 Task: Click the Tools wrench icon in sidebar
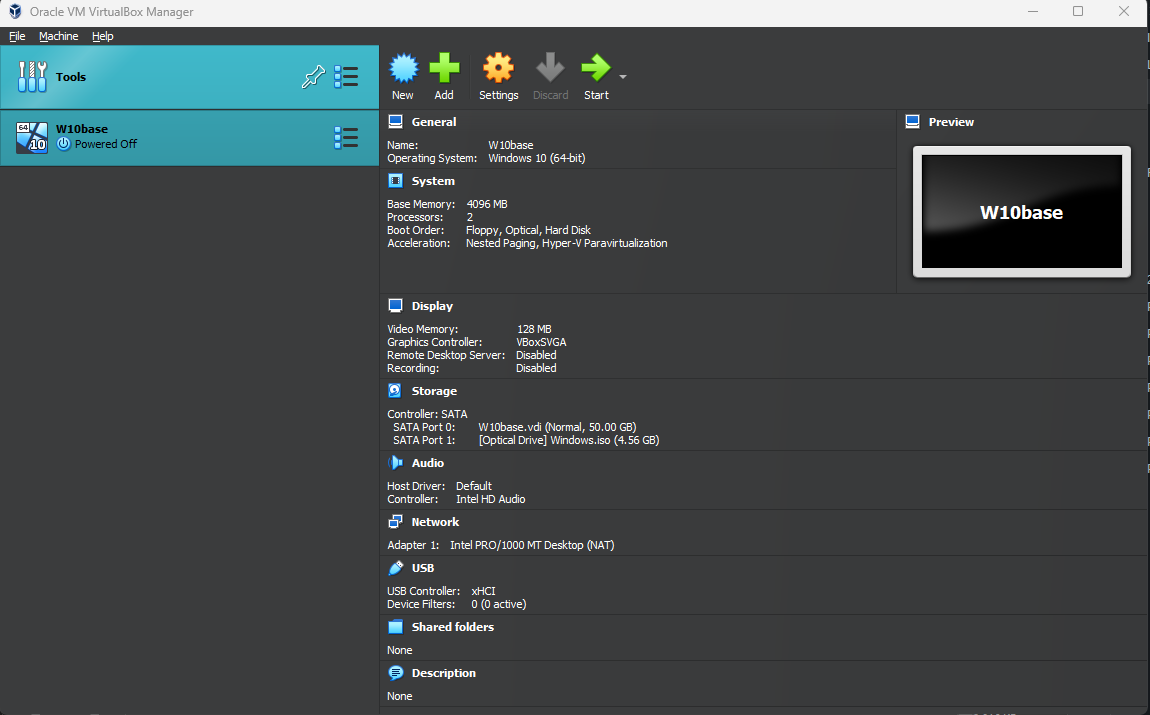tap(32, 76)
